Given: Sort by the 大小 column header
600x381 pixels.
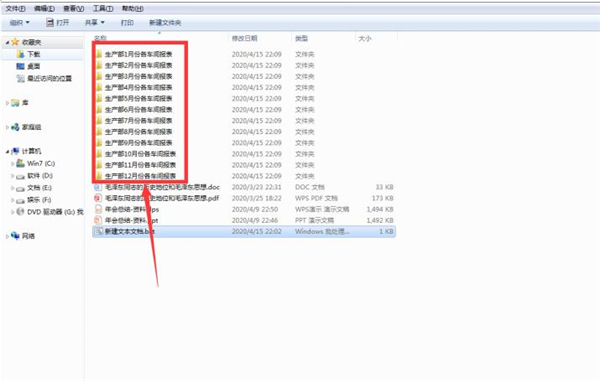Looking at the screenshot, I should pyautogui.click(x=365, y=38).
